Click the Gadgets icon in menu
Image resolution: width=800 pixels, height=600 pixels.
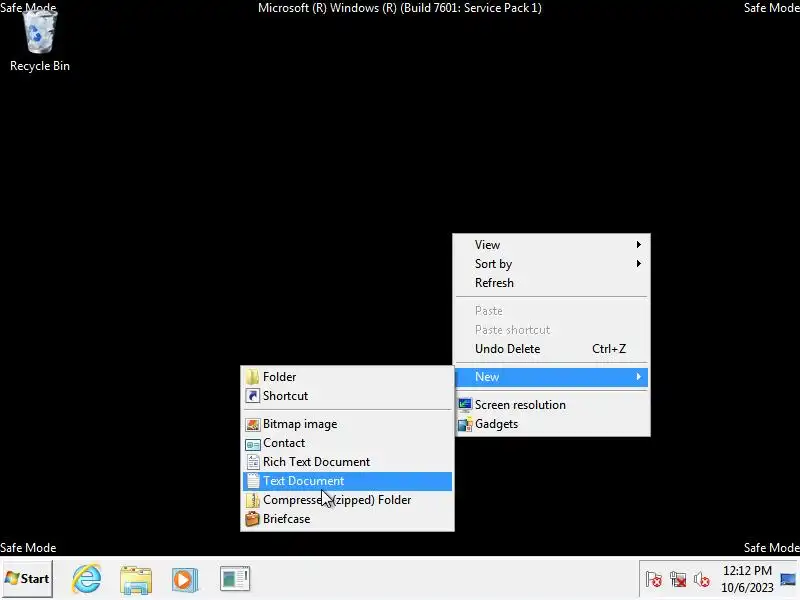coord(465,424)
